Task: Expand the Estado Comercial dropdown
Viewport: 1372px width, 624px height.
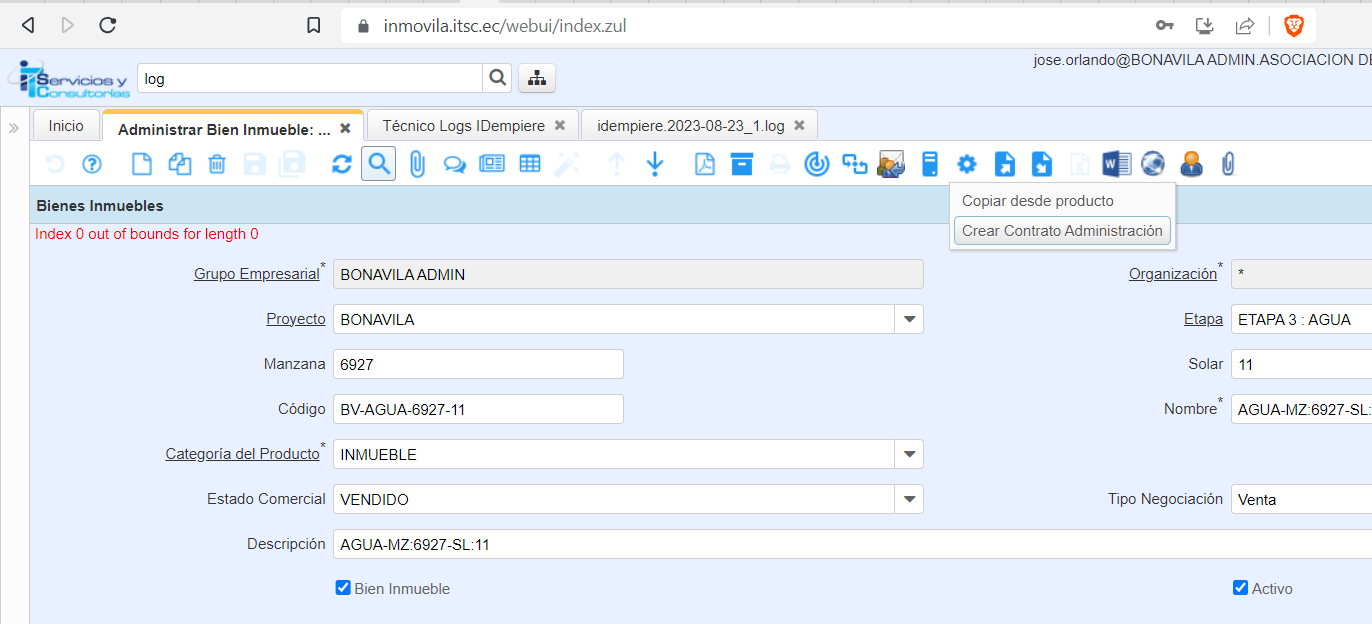Action: pyautogui.click(x=909, y=499)
